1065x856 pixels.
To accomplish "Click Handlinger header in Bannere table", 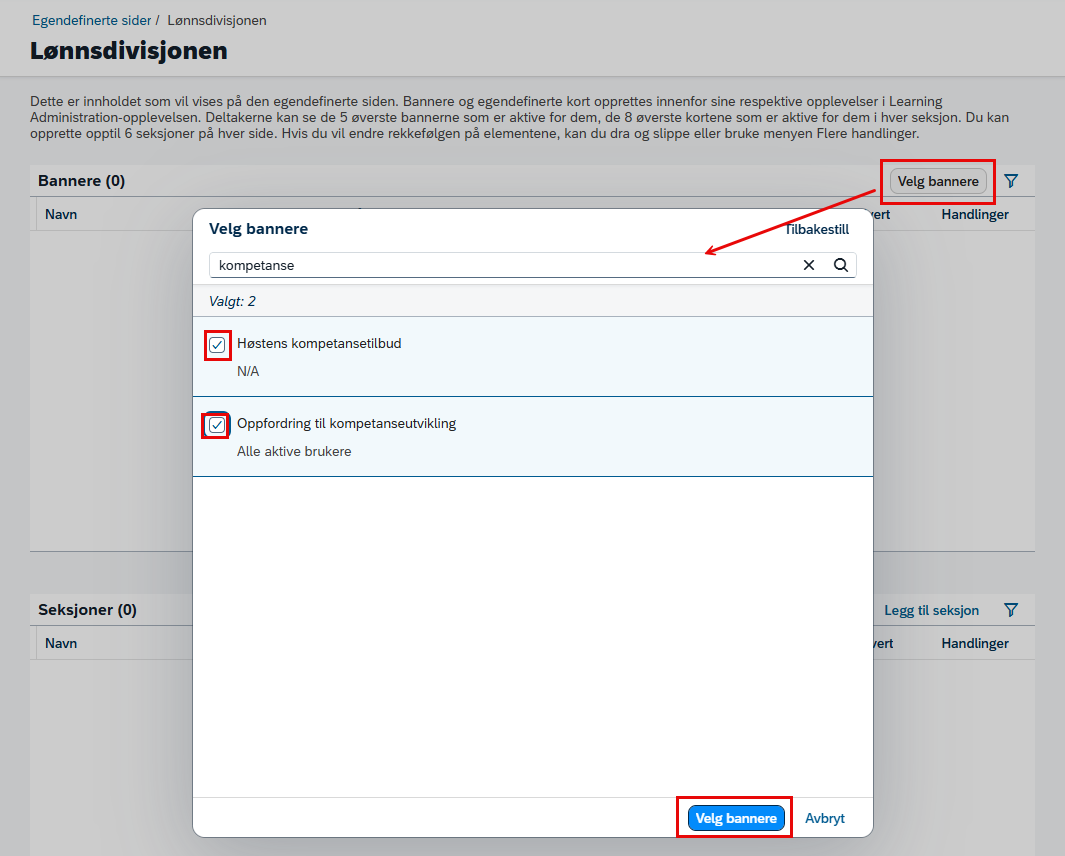I will tap(975, 214).
